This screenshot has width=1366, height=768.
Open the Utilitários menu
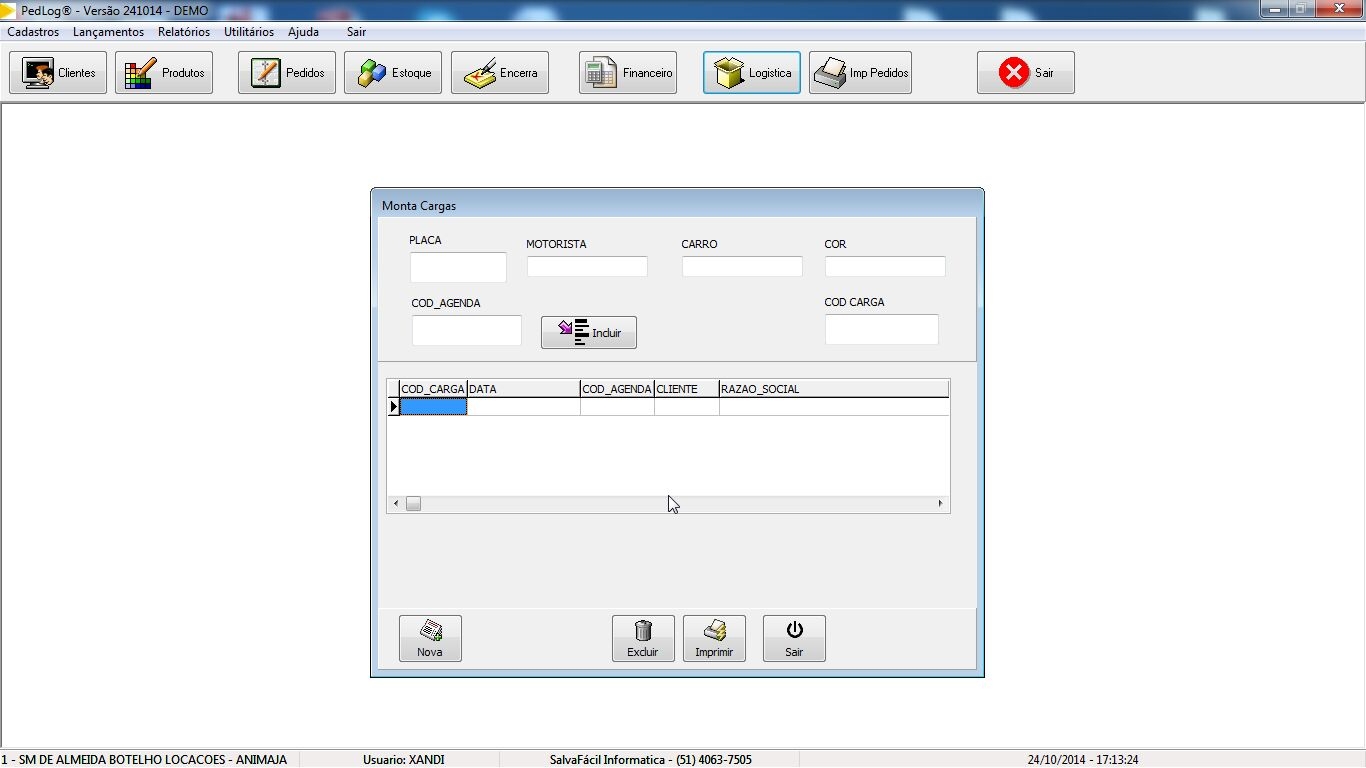coord(249,32)
